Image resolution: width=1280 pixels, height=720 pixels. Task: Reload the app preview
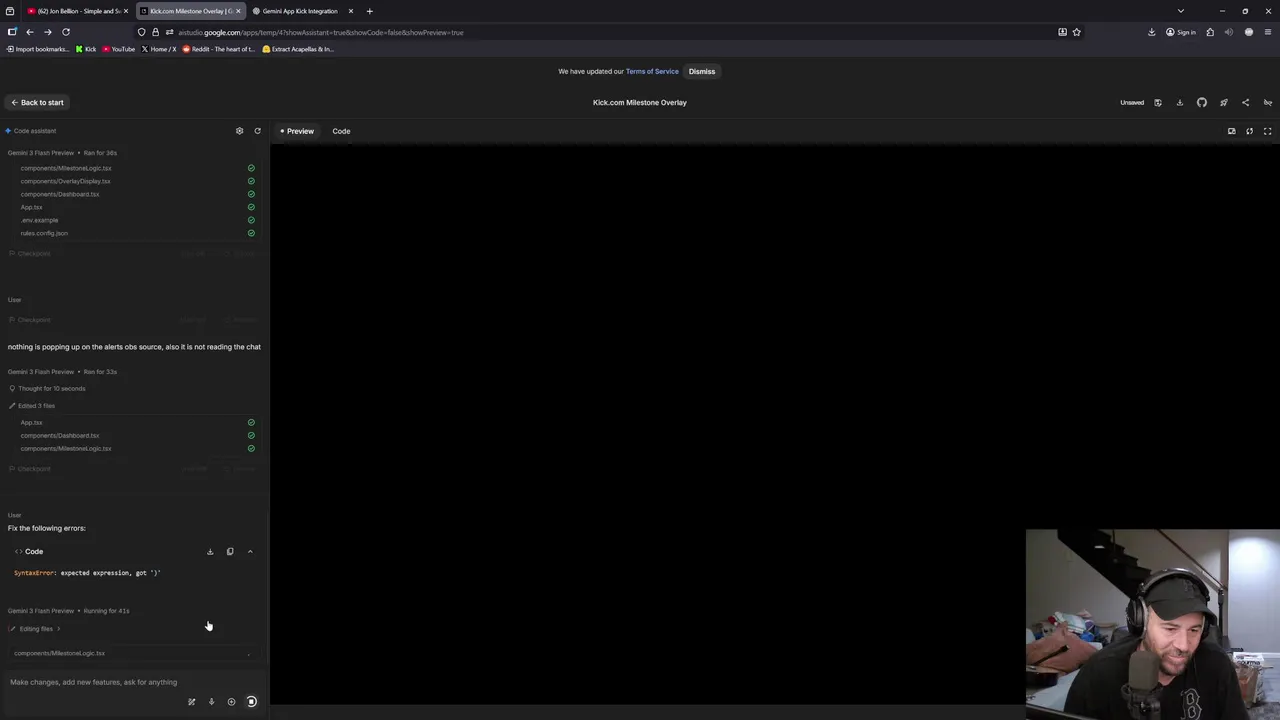[1249, 131]
